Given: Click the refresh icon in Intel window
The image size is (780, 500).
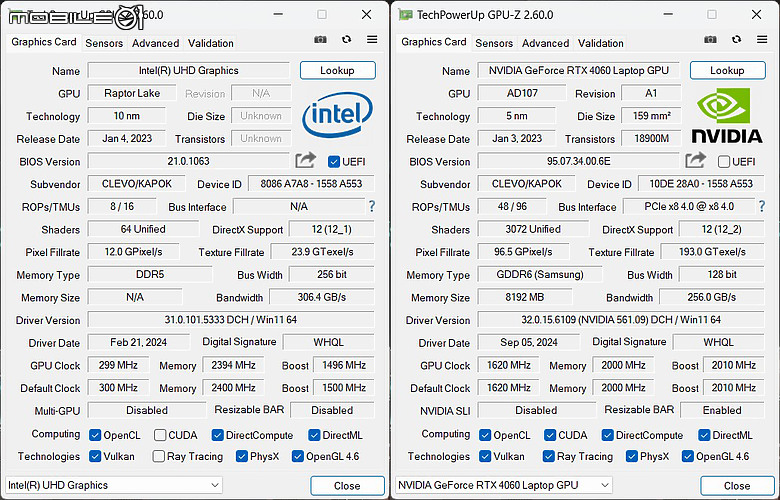Looking at the screenshot, I should point(347,39).
